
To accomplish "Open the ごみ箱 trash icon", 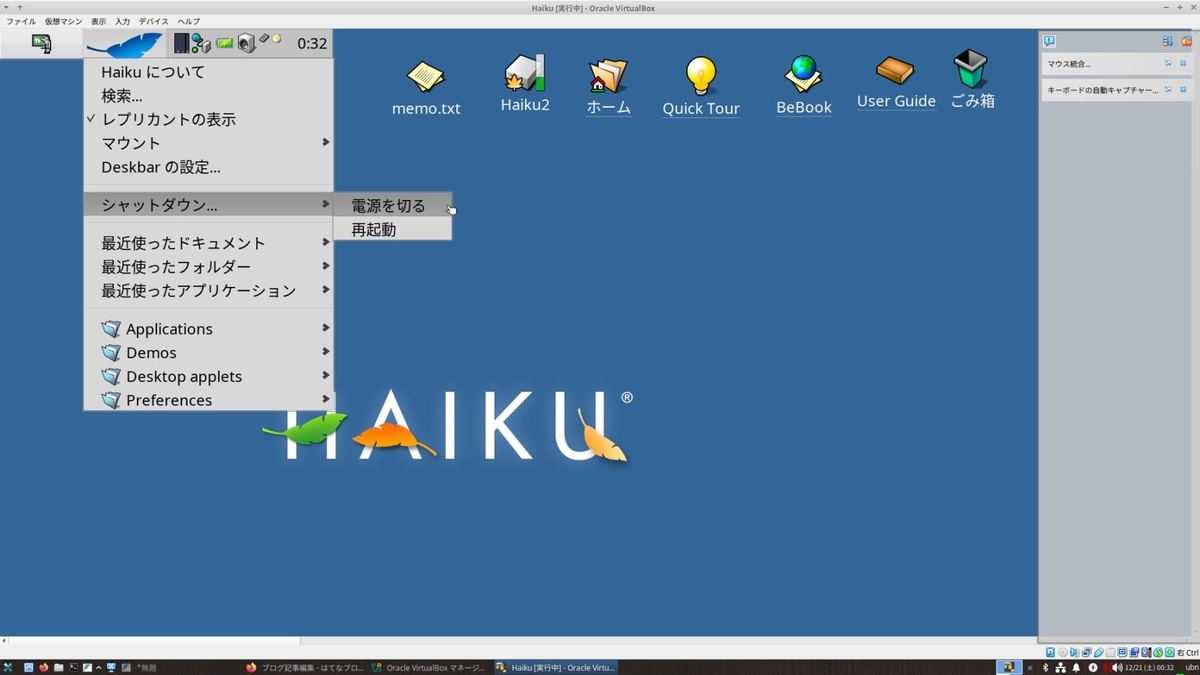I will point(971,80).
